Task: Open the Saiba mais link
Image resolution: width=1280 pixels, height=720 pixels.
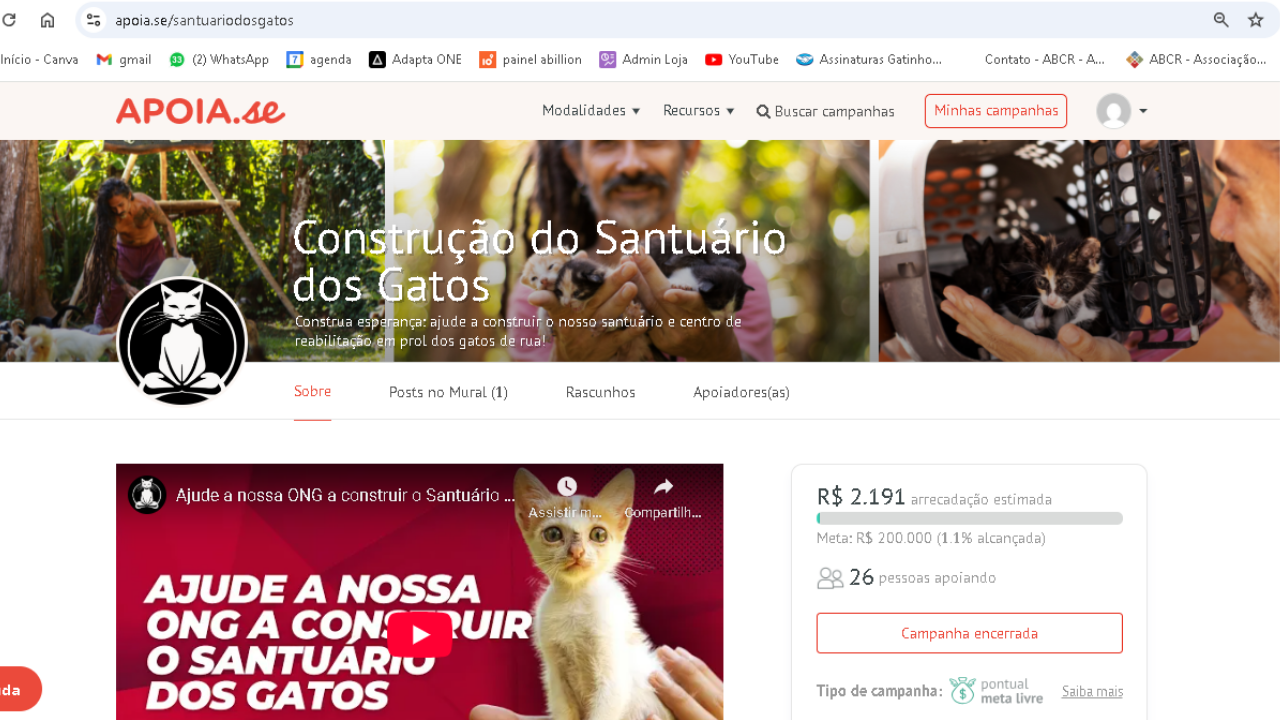Action: 1092,691
